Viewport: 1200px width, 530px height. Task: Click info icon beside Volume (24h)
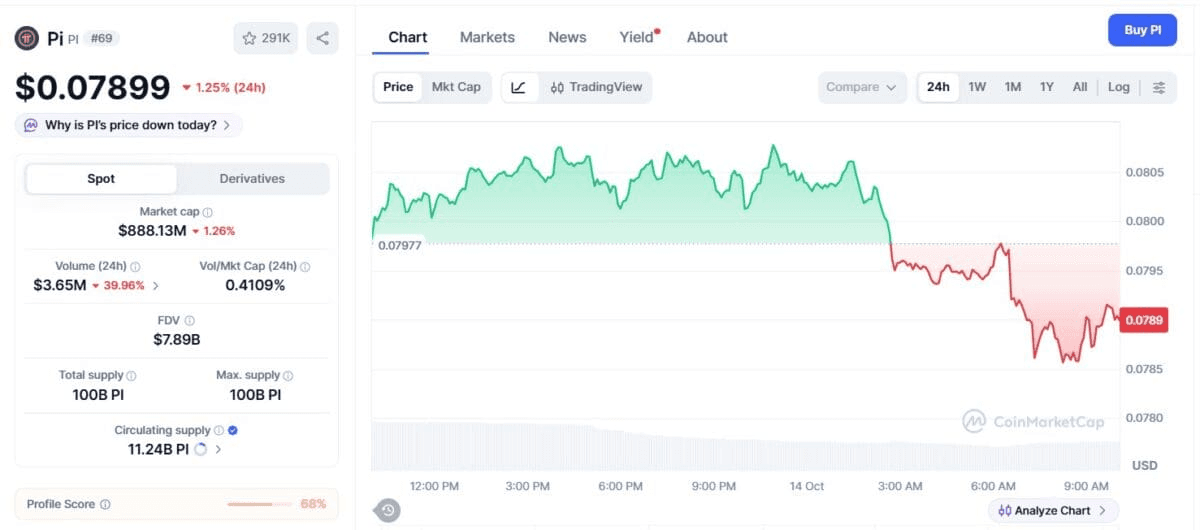coord(135,267)
